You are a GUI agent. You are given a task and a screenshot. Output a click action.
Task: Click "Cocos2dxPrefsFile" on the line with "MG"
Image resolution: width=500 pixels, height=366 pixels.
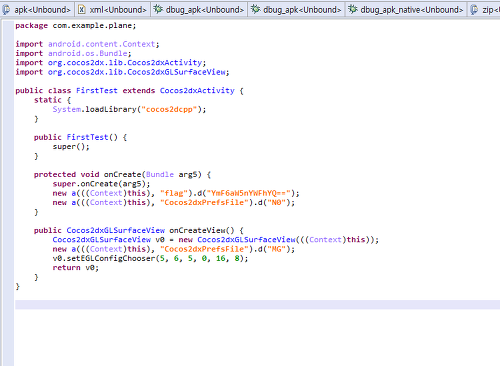(x=204, y=249)
